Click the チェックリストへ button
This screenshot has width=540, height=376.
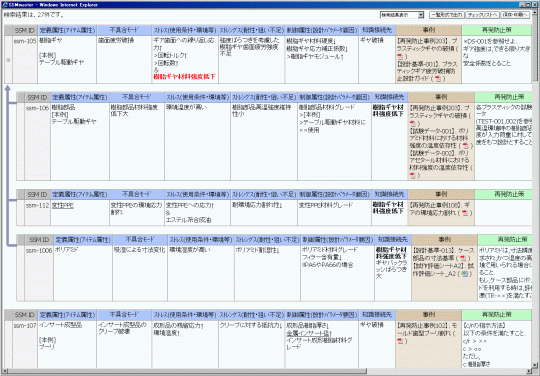click(482, 15)
